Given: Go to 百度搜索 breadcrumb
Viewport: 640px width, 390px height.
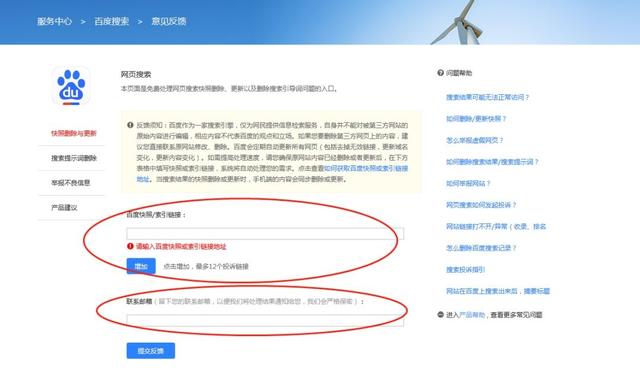Looking at the screenshot, I should tap(111, 21).
